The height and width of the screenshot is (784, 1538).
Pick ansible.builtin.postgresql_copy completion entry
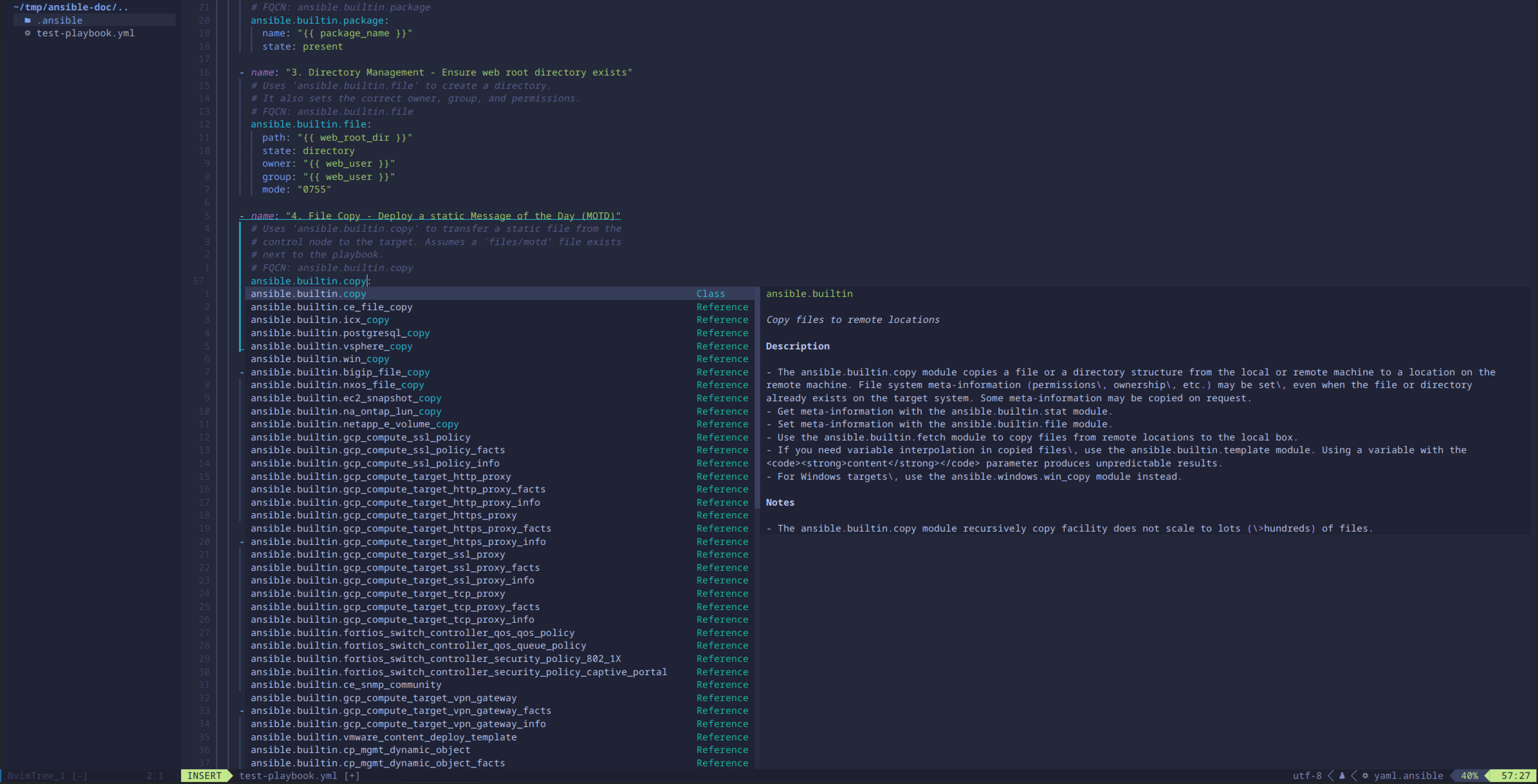pos(340,333)
